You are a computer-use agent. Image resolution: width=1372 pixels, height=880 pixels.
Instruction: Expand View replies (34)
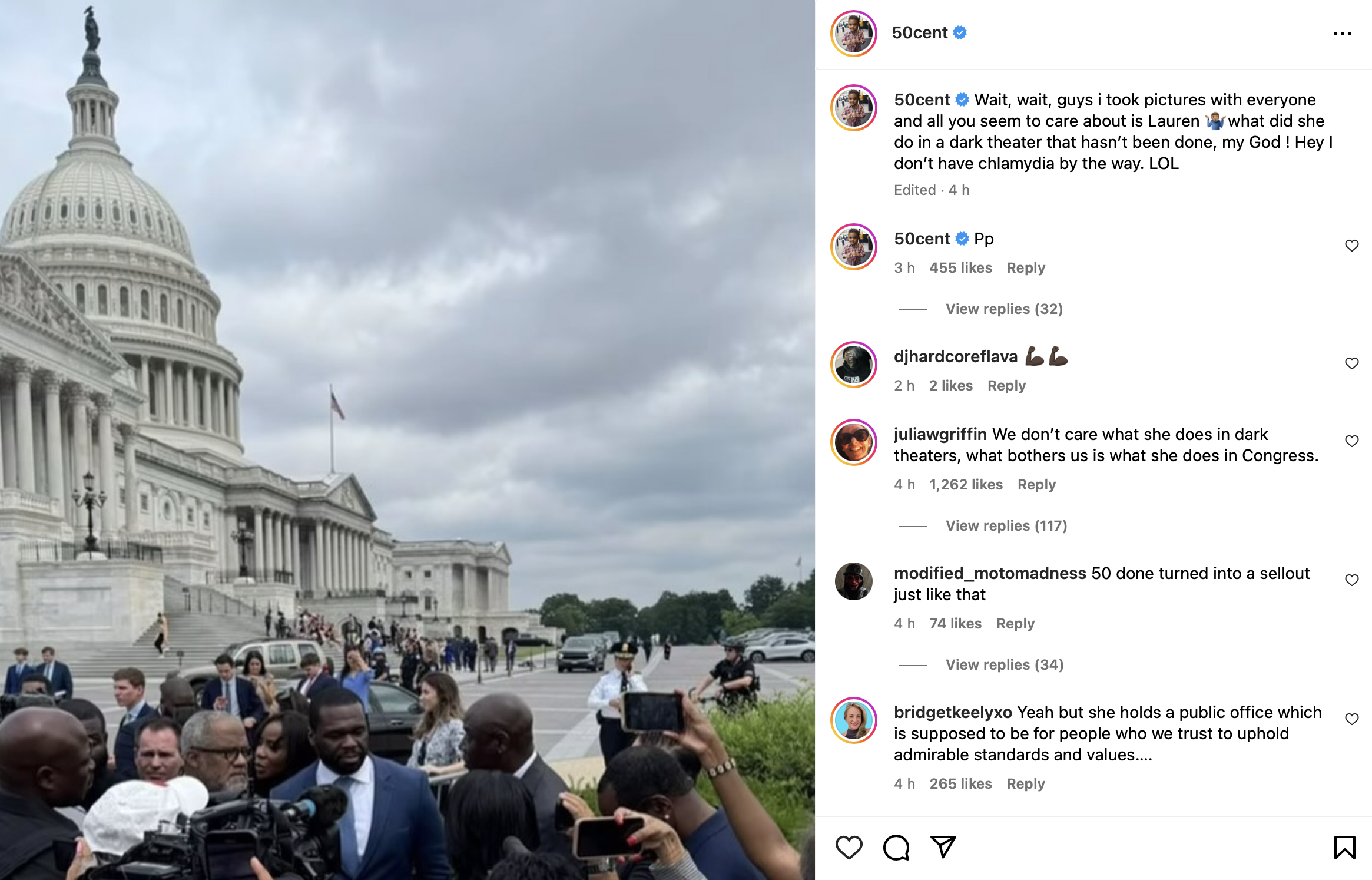pyautogui.click(x=1005, y=664)
